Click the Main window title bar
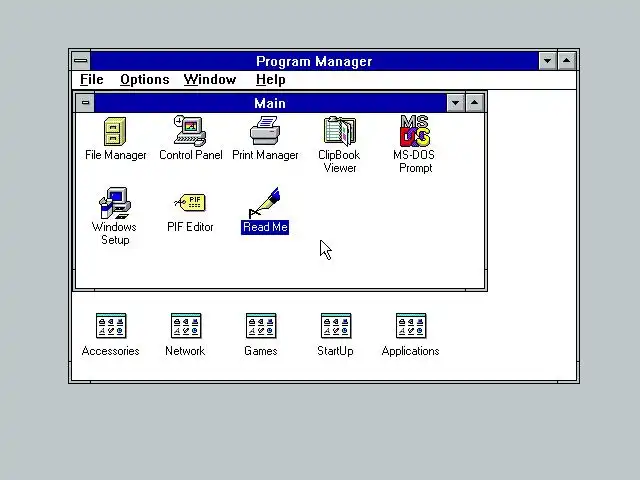The height and width of the screenshot is (480, 640). [x=270, y=103]
